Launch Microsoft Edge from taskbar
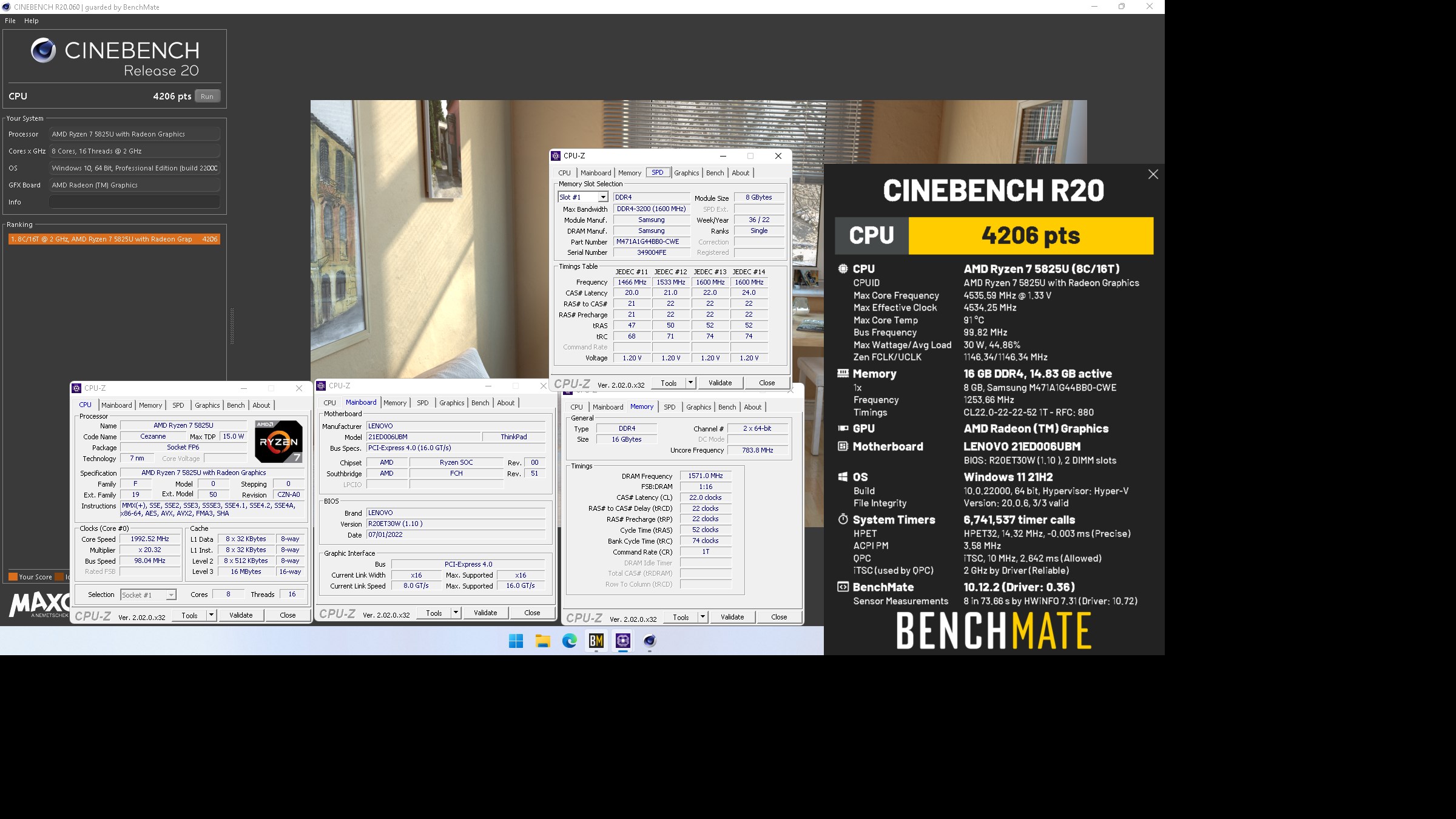 pos(569,641)
